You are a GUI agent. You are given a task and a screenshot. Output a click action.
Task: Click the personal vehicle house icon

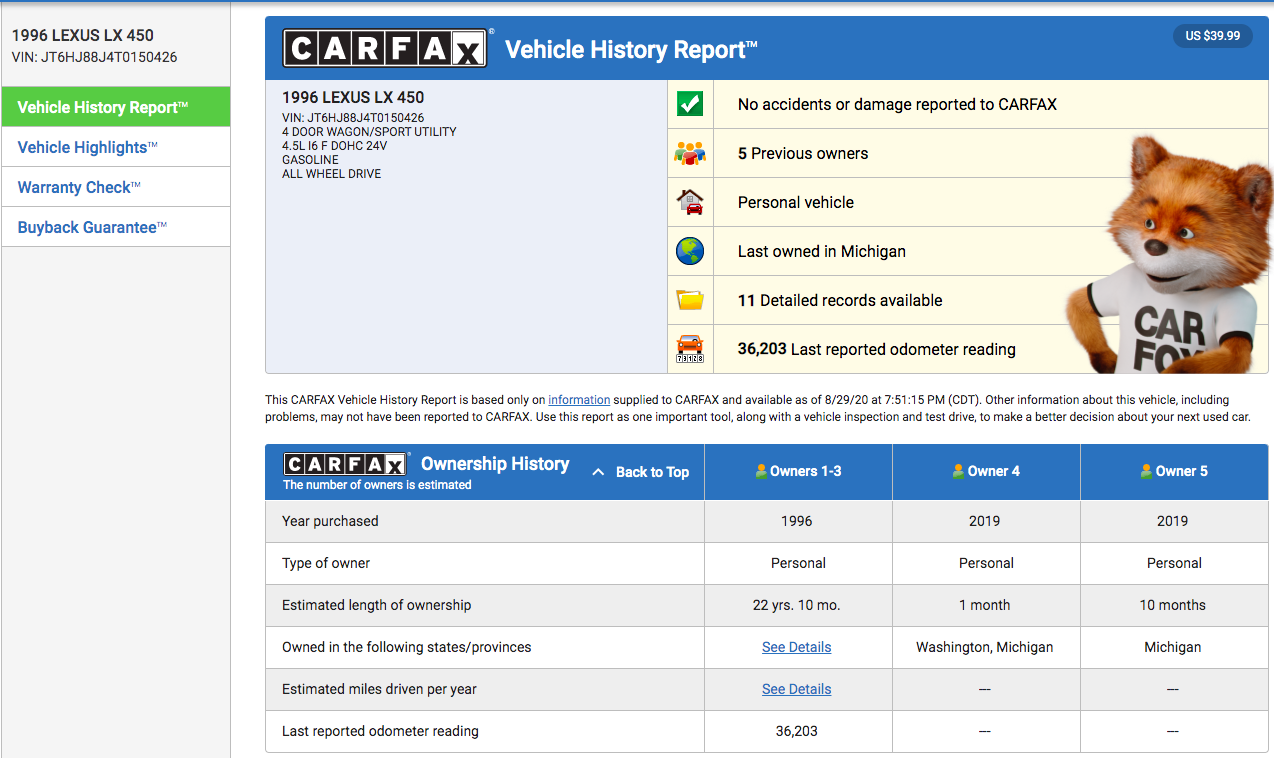coord(690,202)
